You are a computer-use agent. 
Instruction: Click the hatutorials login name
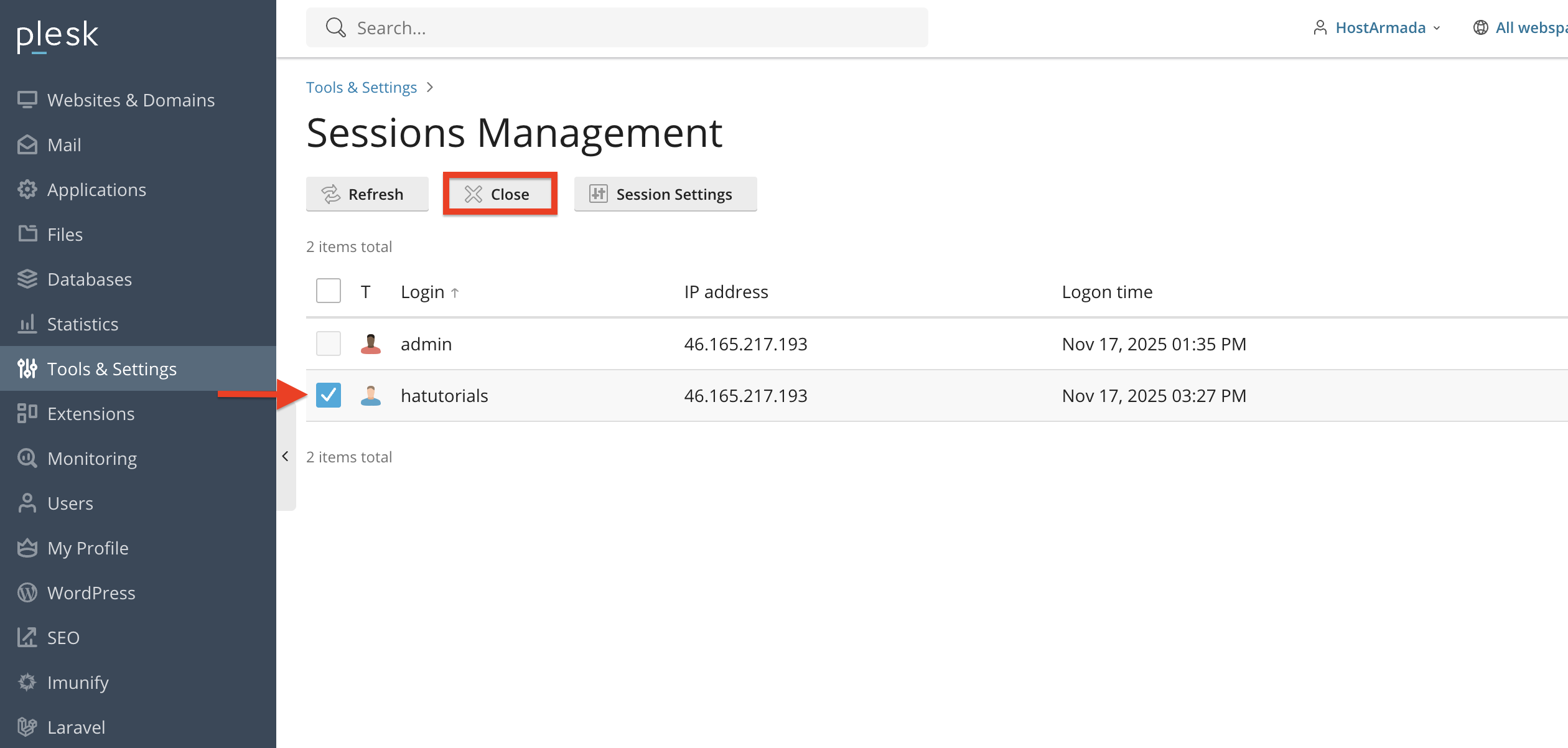(444, 396)
